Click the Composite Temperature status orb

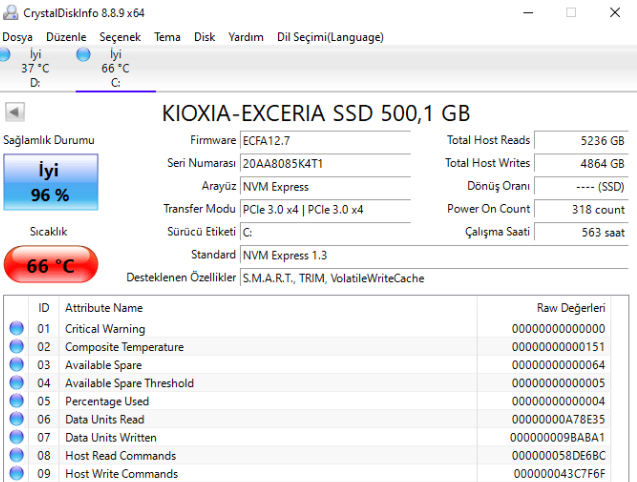point(16,347)
